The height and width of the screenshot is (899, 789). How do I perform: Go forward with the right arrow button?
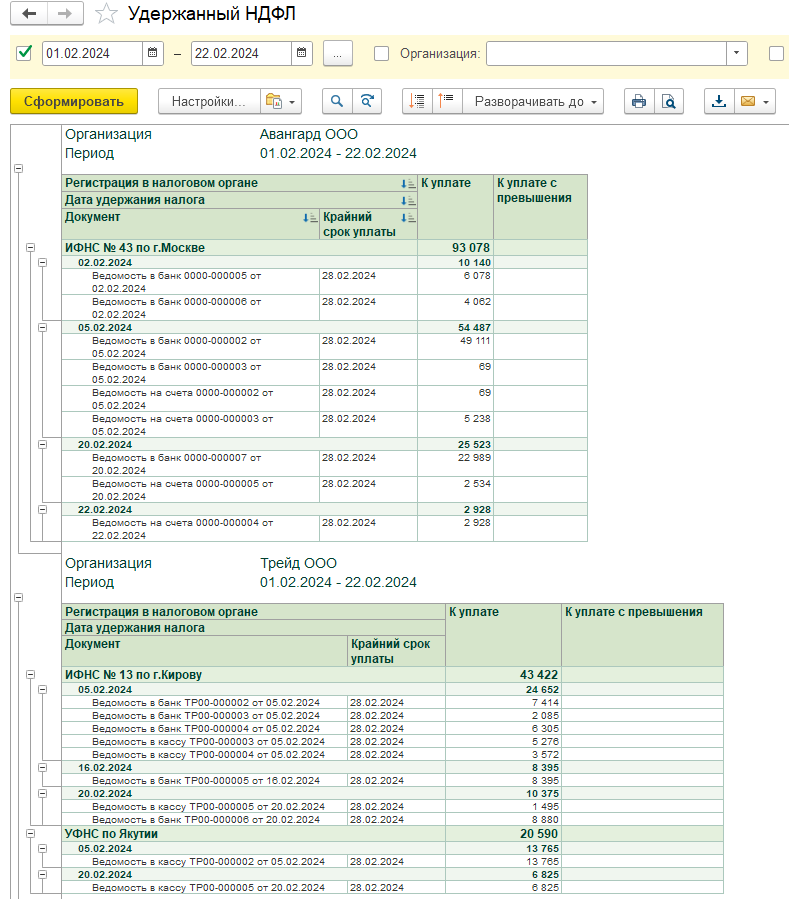[x=65, y=14]
